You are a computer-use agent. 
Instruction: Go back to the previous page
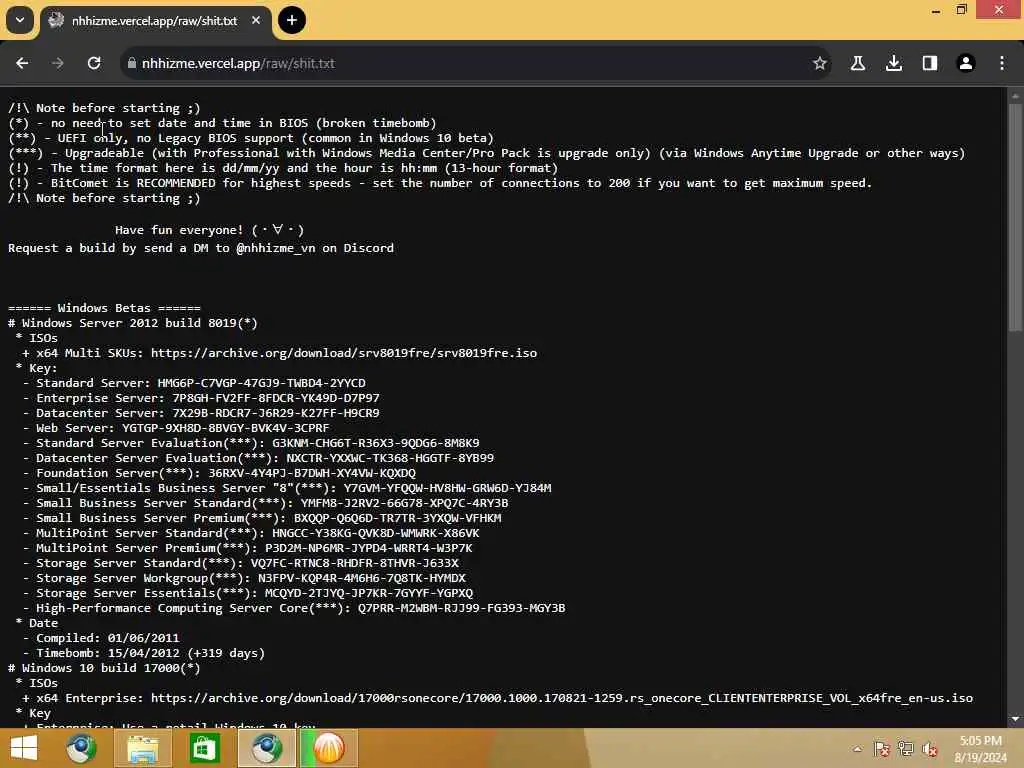(22, 63)
